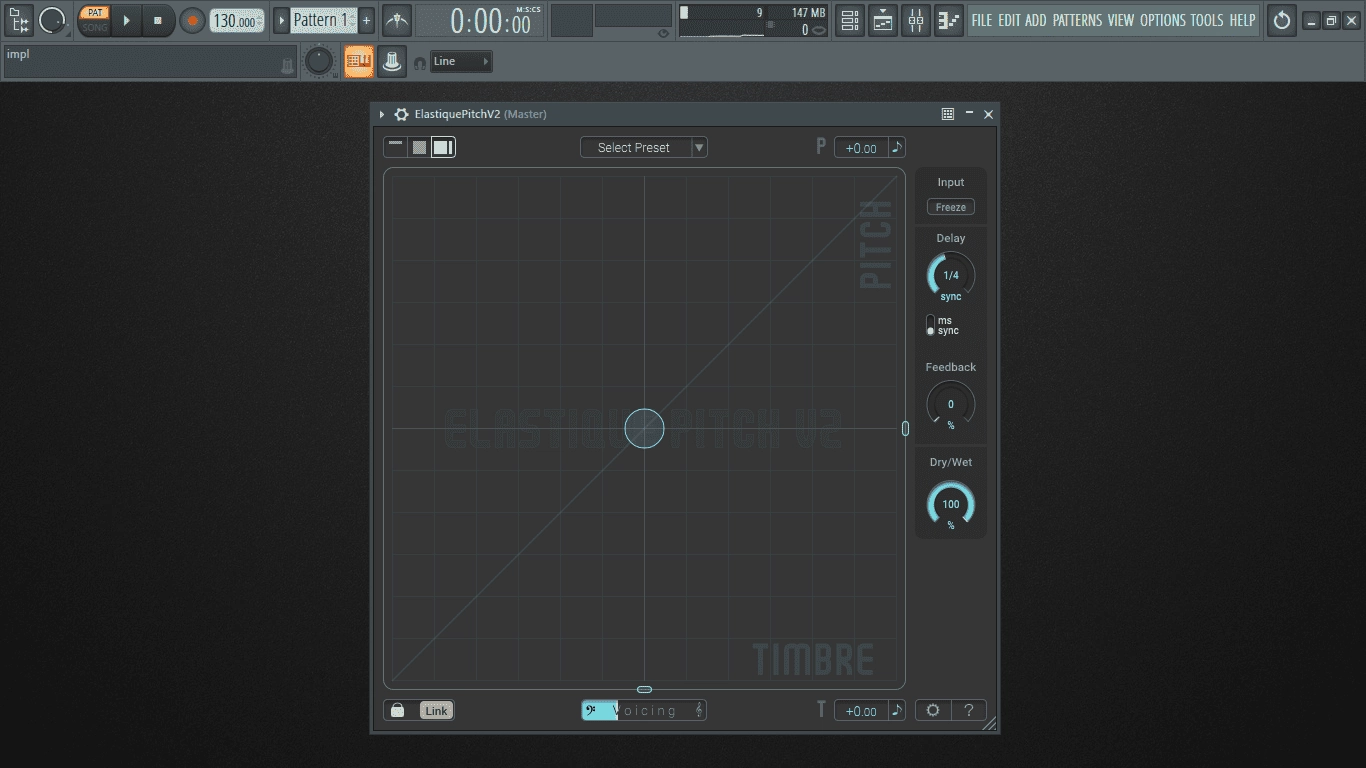Click the timbre horizontal slider handle

[644, 689]
